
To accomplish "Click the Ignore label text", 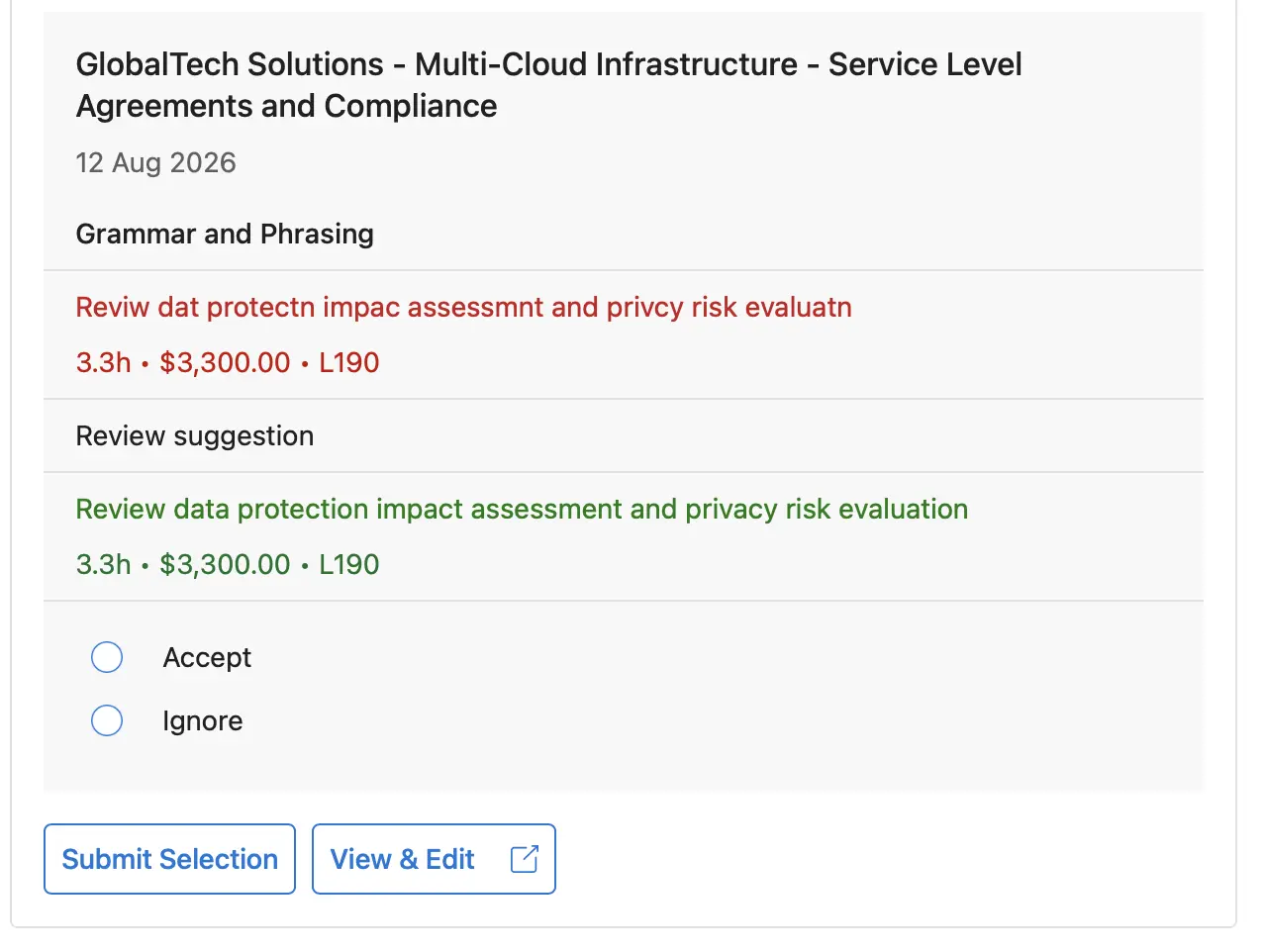I will 203,721.
